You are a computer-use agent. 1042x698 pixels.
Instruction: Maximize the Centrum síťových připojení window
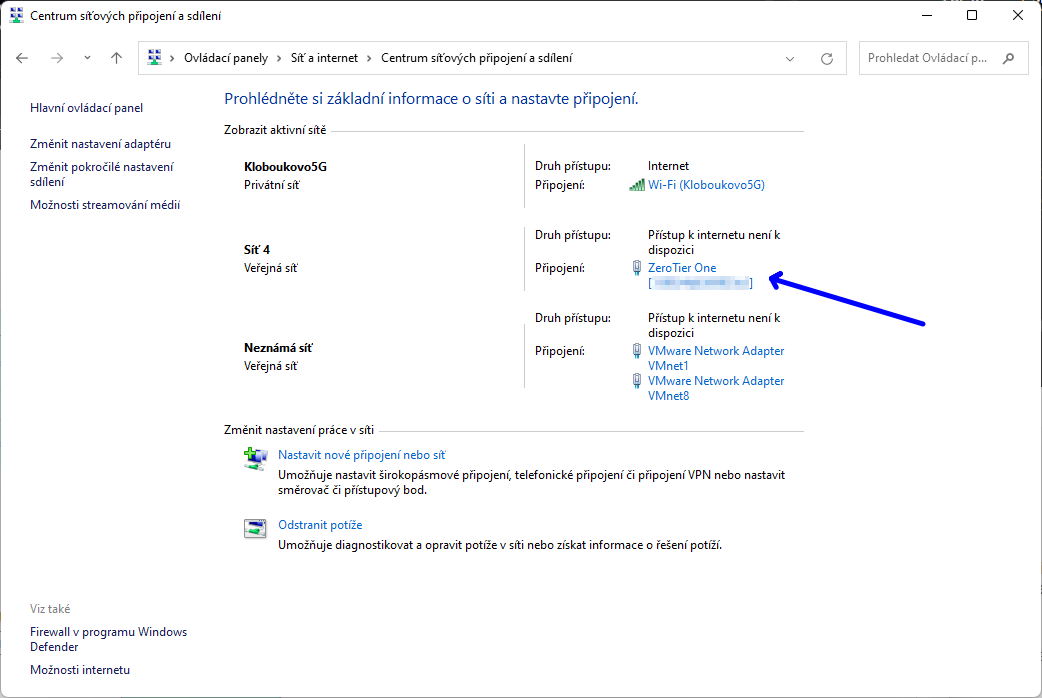point(972,15)
